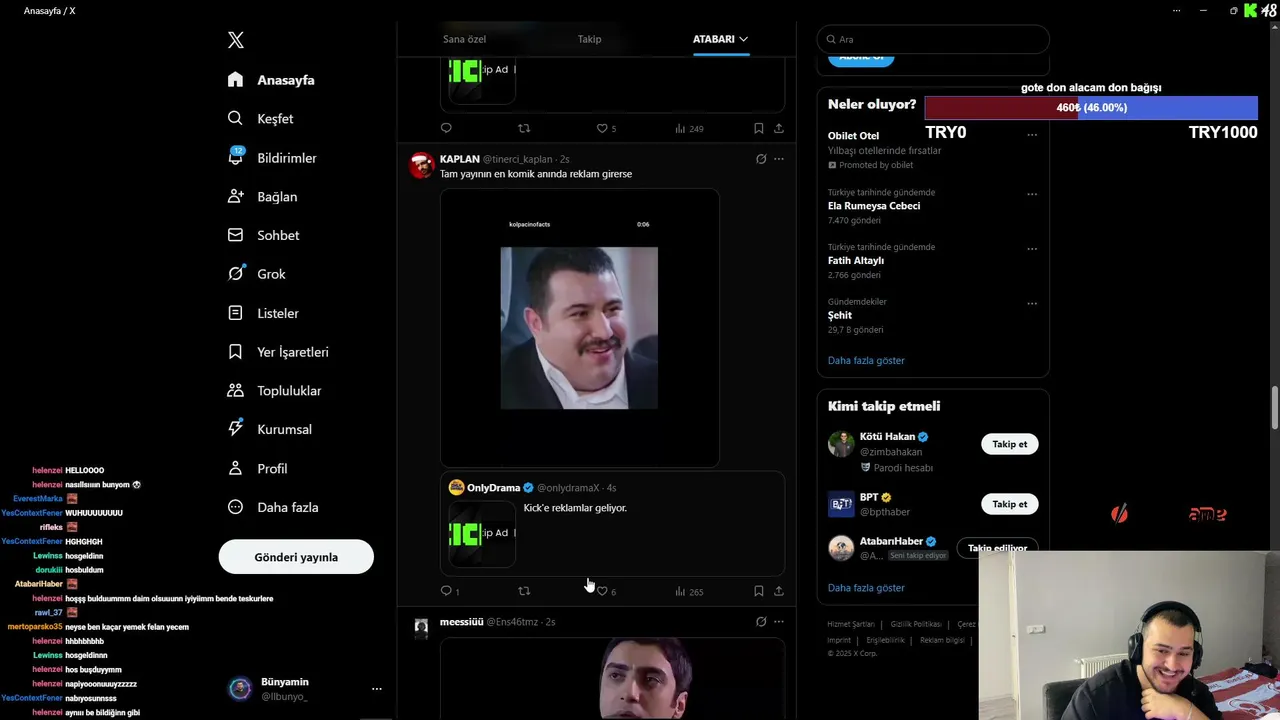This screenshot has width=1280, height=720.
Task: Click the donation goal progress bar
Action: tap(1091, 108)
